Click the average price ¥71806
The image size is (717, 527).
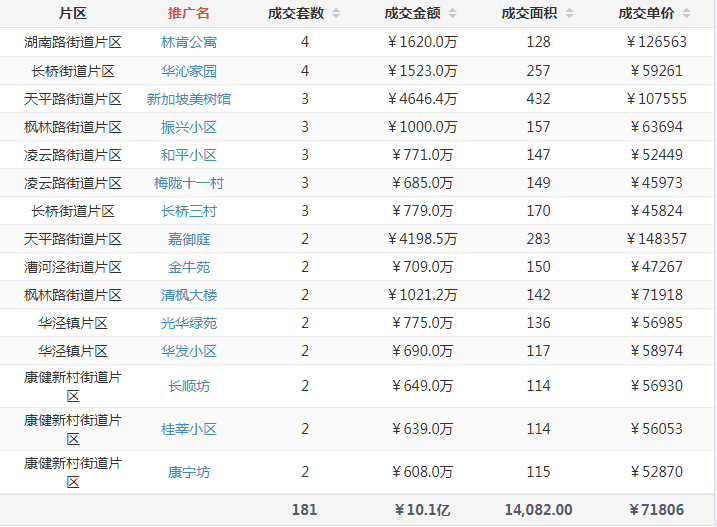click(656, 510)
